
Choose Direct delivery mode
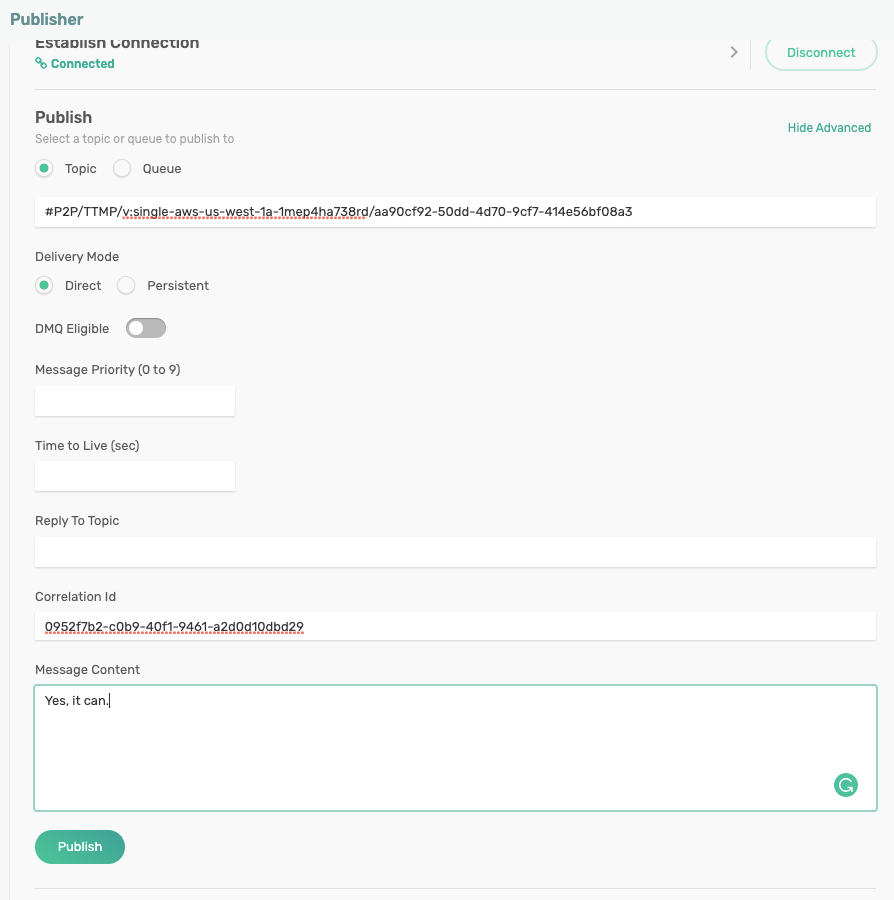44,286
